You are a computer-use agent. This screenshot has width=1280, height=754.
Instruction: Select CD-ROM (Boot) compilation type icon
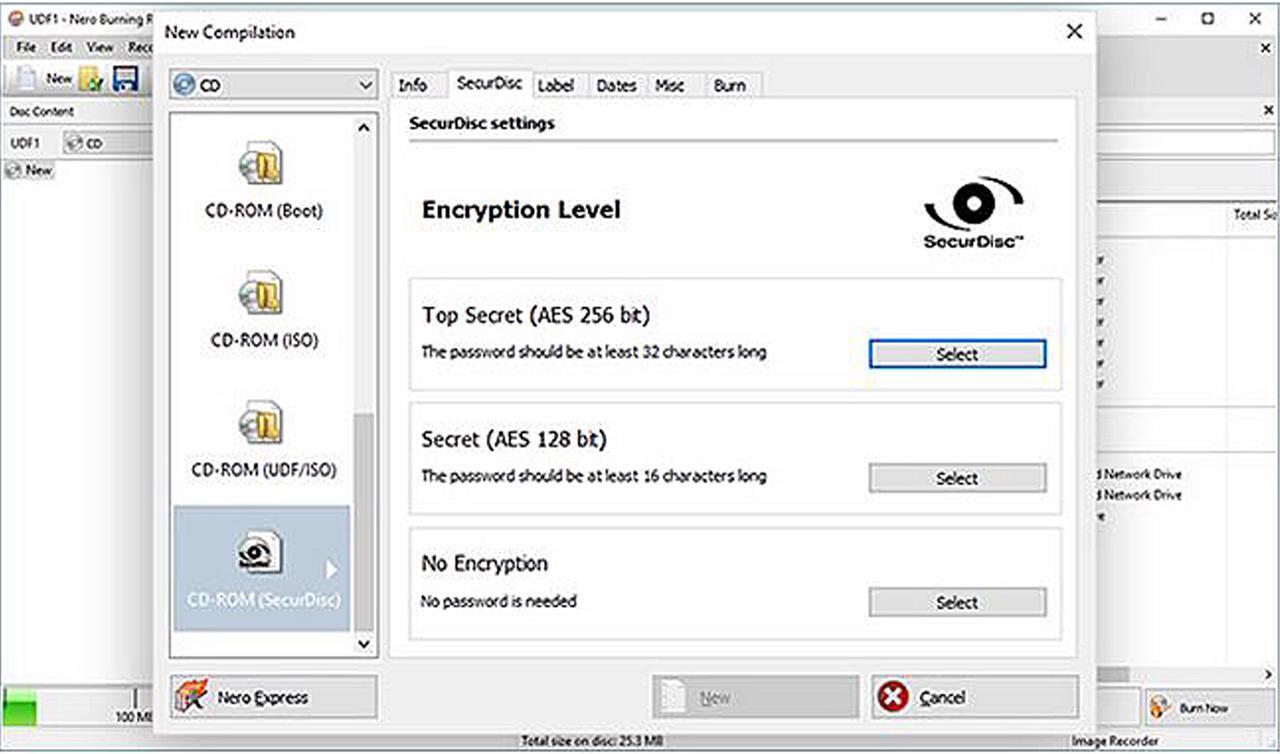261,163
